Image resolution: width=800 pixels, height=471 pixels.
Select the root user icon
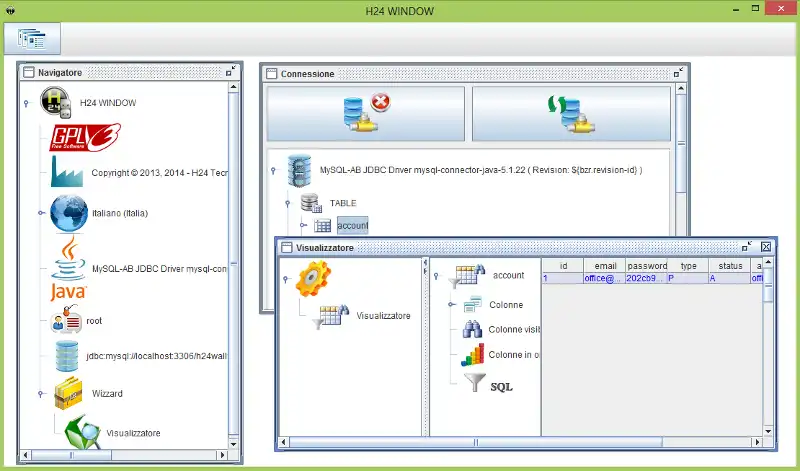click(66, 320)
